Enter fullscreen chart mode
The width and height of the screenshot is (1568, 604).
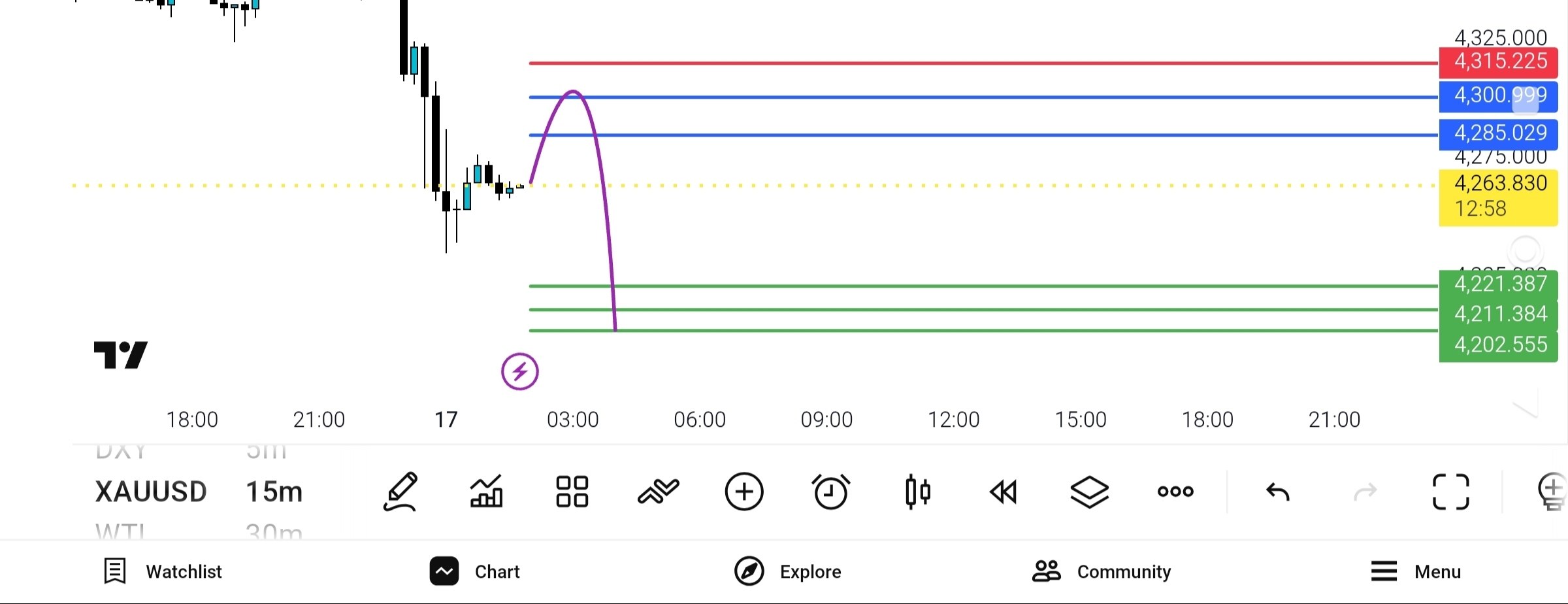[x=1451, y=491]
